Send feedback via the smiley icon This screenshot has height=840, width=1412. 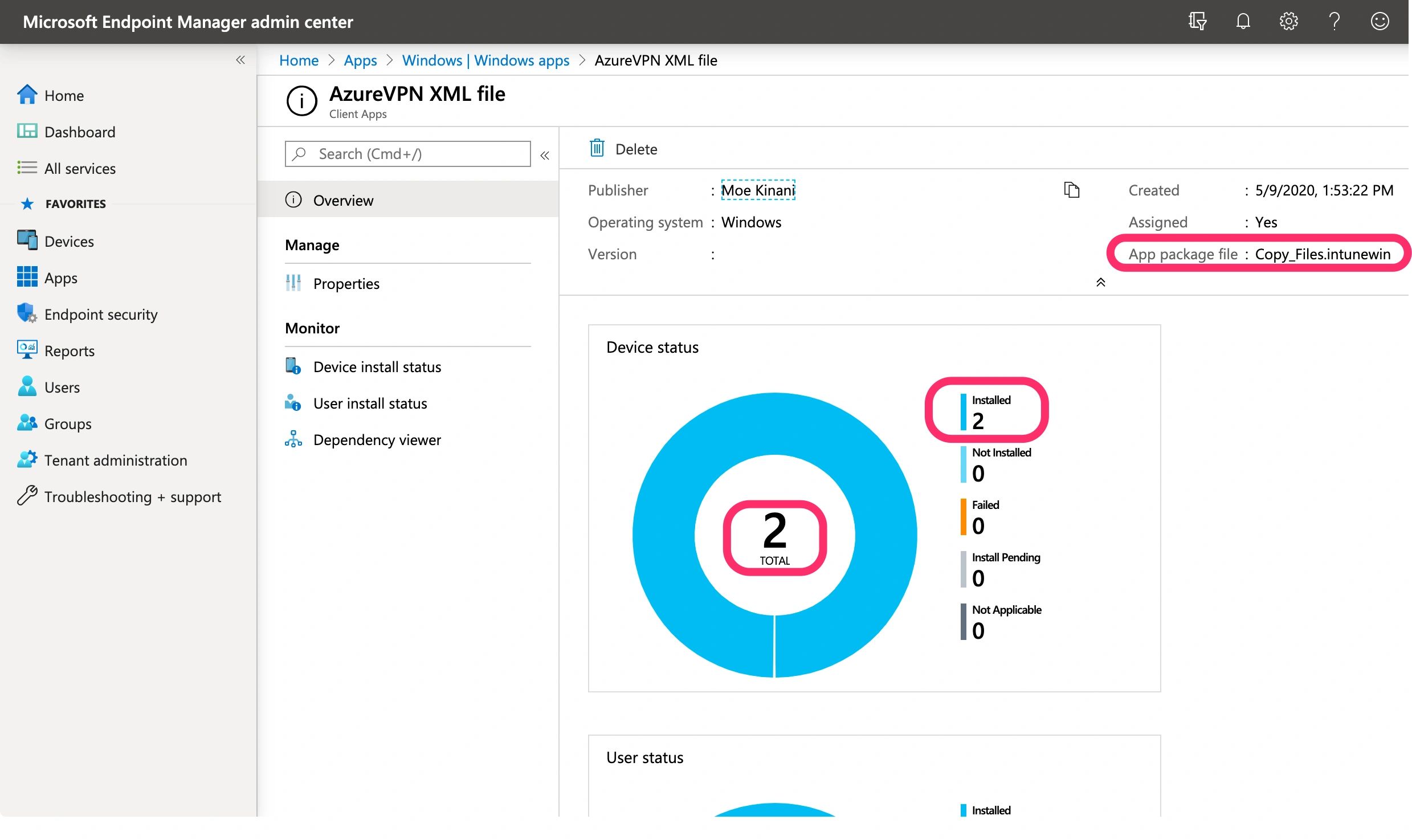click(x=1380, y=22)
